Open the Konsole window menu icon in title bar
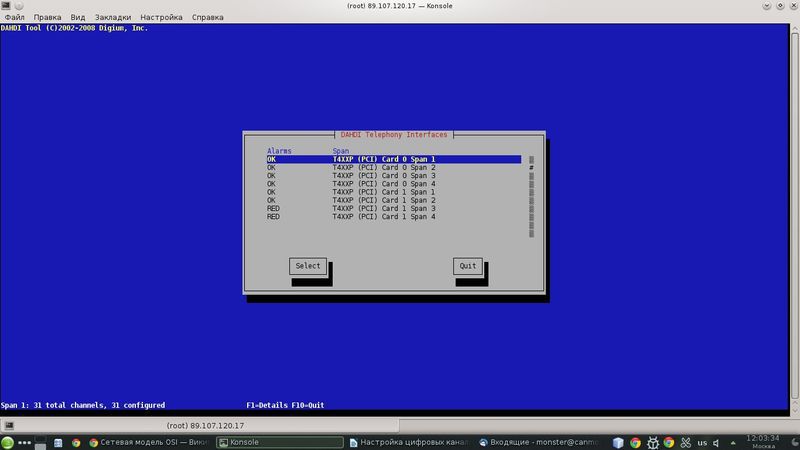 pos(6,5)
